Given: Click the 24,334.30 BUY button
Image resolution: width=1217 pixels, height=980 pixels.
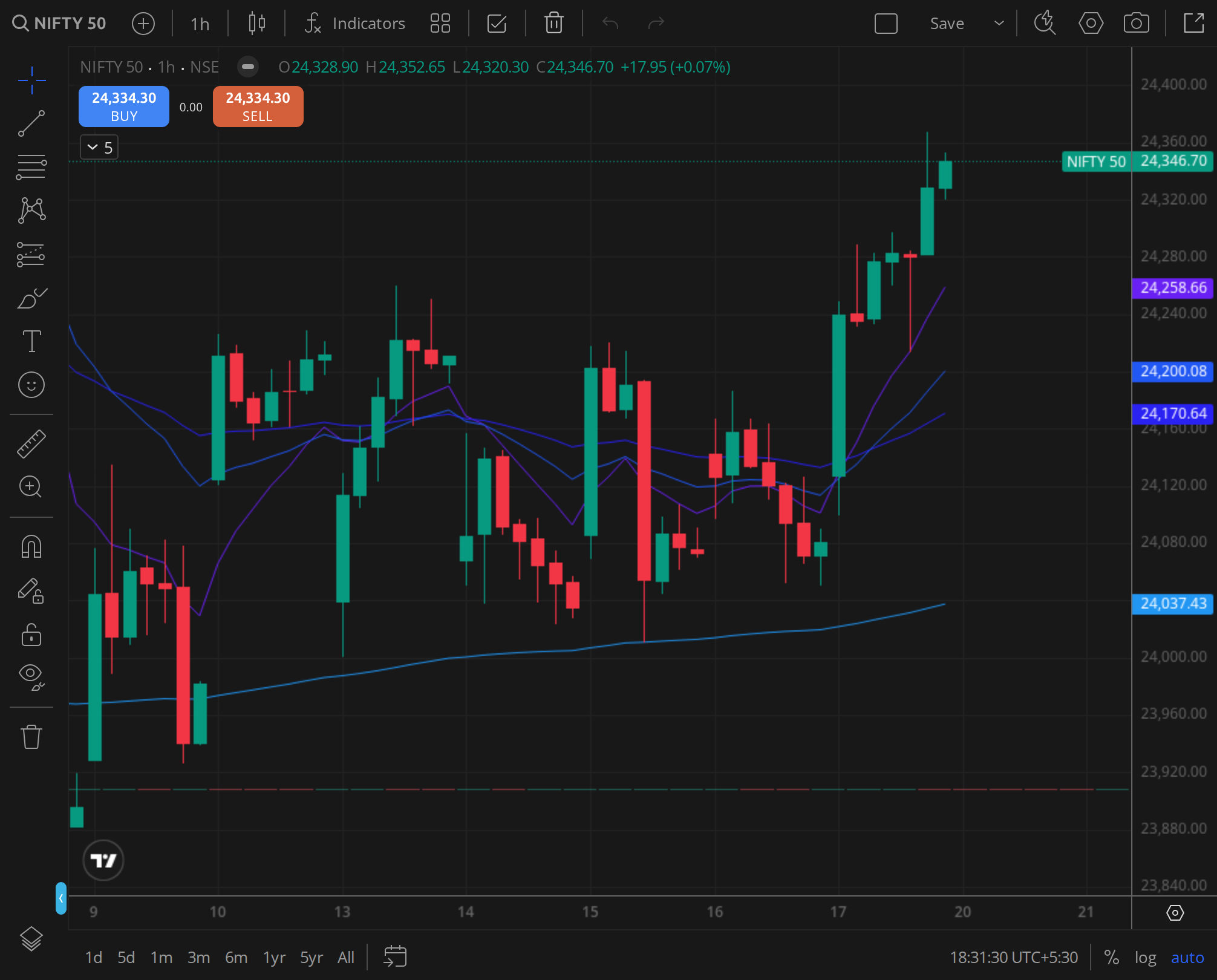Looking at the screenshot, I should [x=124, y=106].
